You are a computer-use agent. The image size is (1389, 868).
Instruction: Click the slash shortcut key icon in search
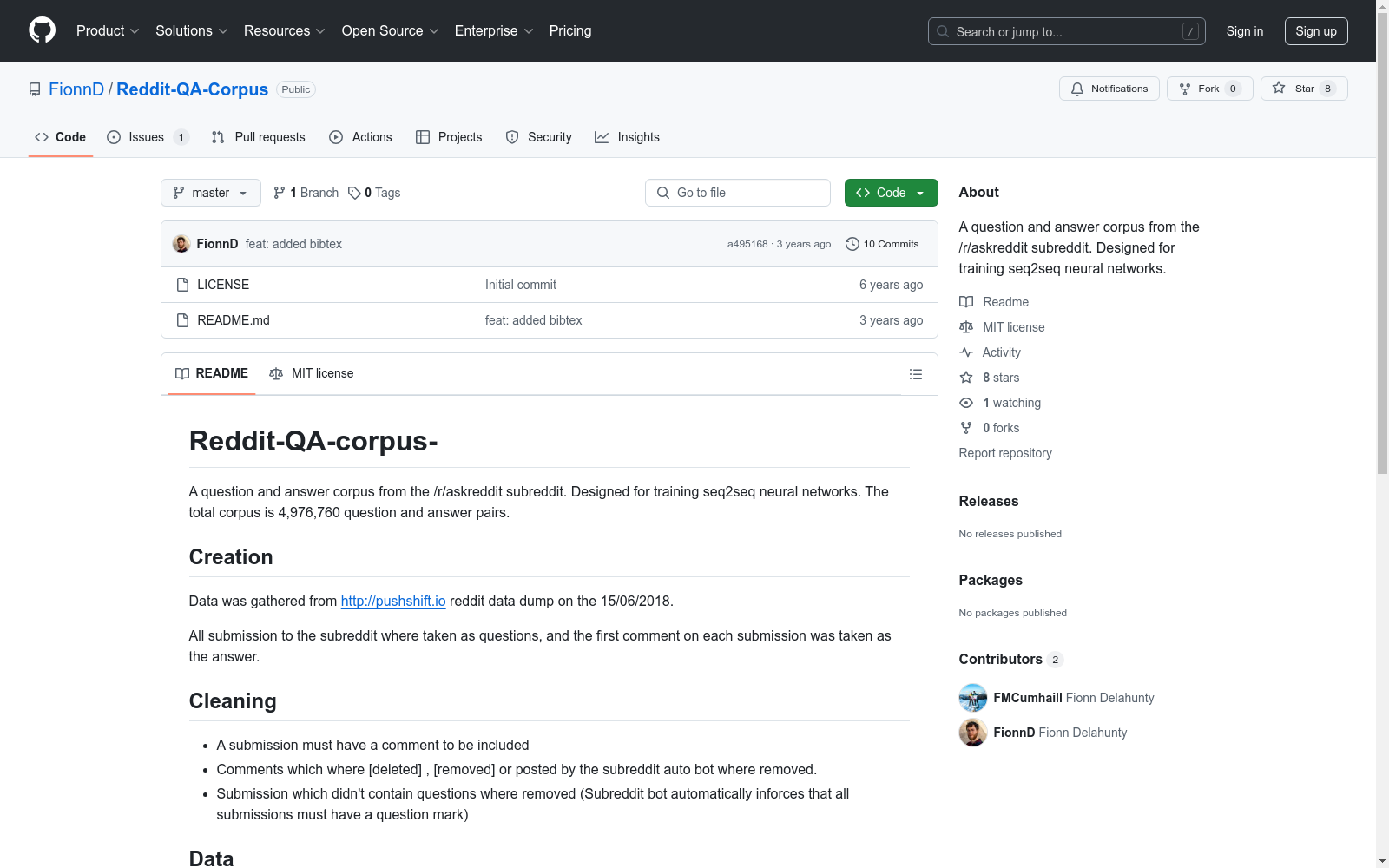(x=1190, y=31)
